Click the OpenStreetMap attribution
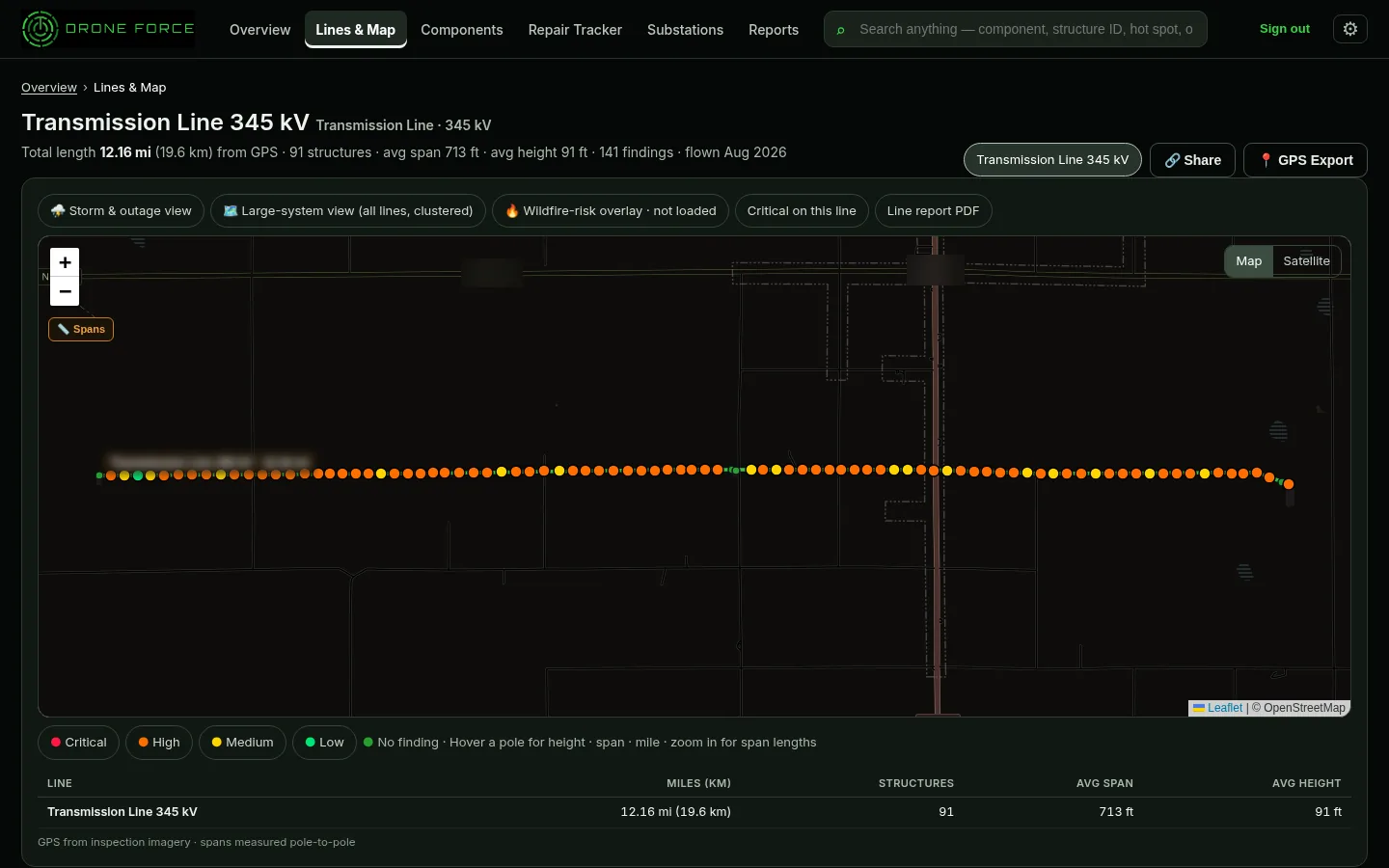The height and width of the screenshot is (868, 1389). click(x=1304, y=708)
